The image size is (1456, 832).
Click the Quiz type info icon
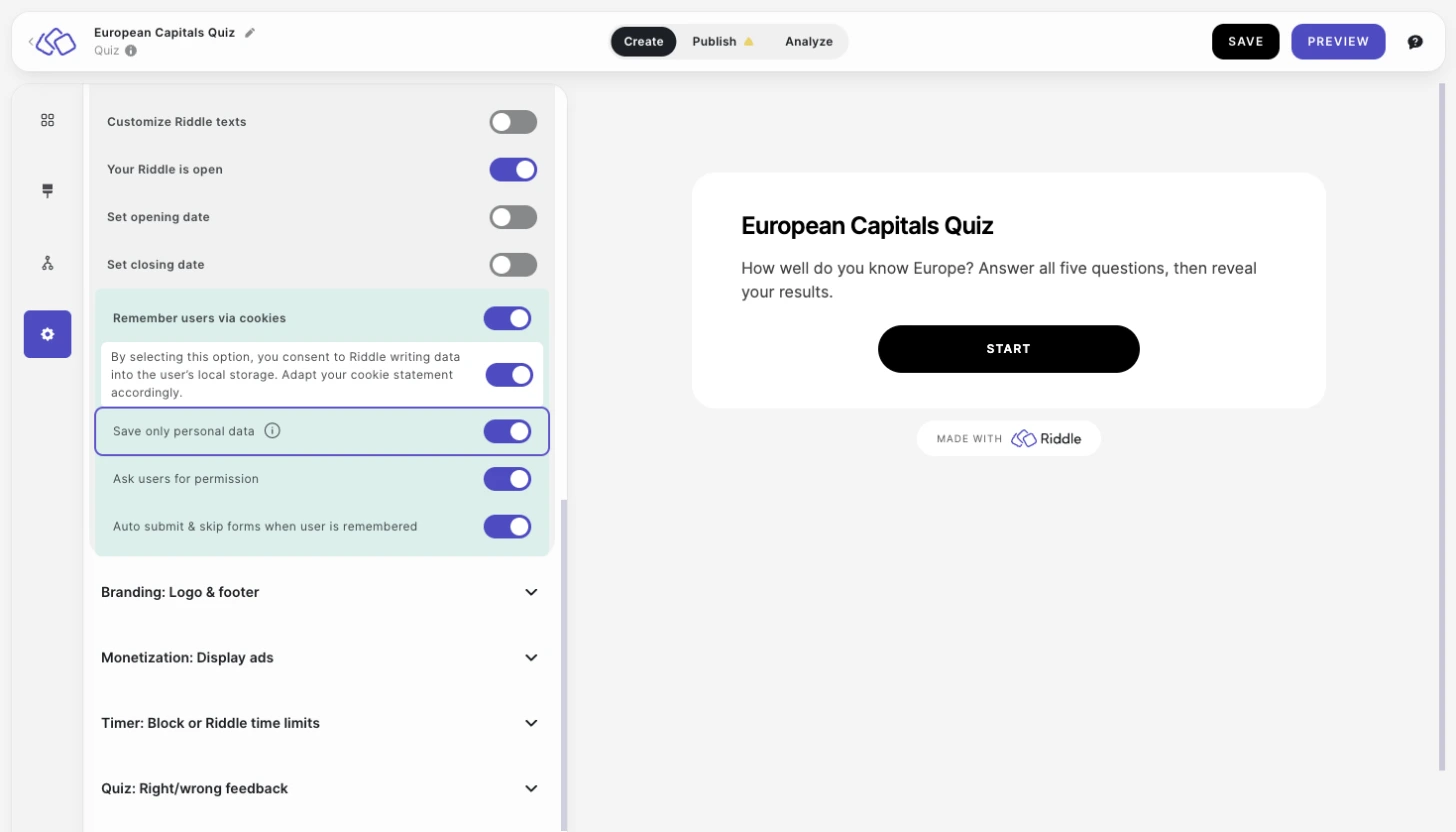[131, 50]
